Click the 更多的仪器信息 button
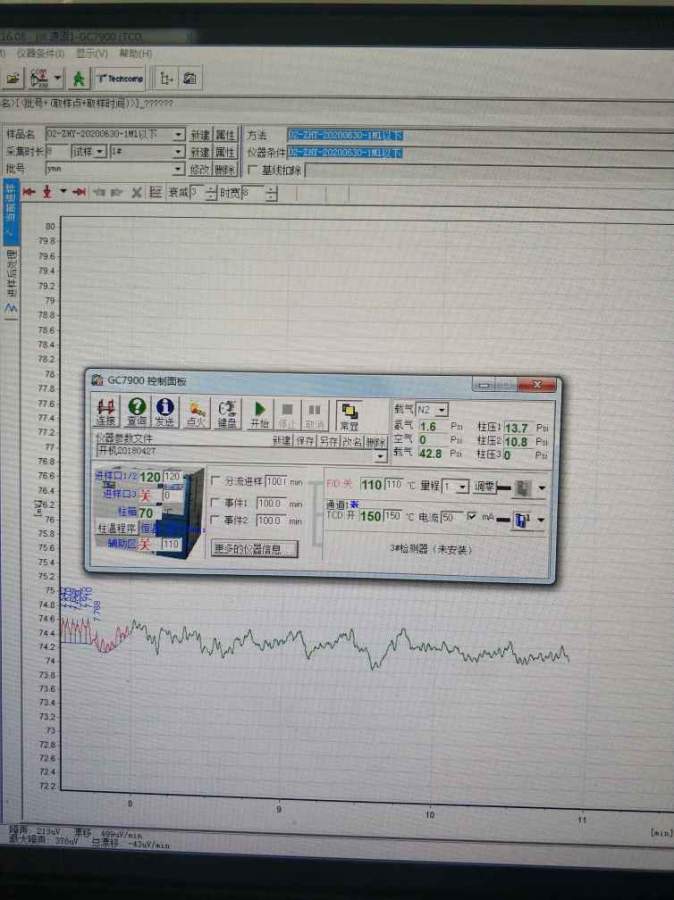 pos(254,549)
